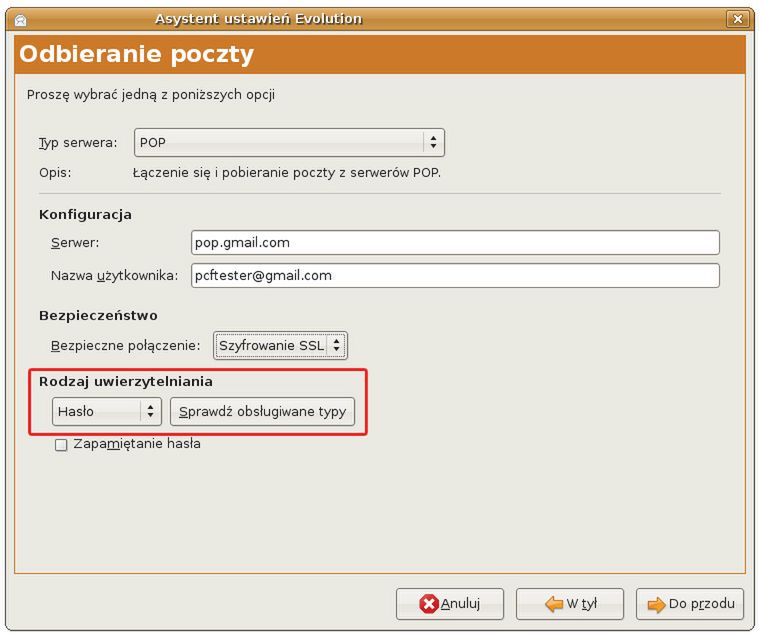Click the Bezpieczne połączenie label
This screenshot has height=636, width=759.
pos(125,346)
